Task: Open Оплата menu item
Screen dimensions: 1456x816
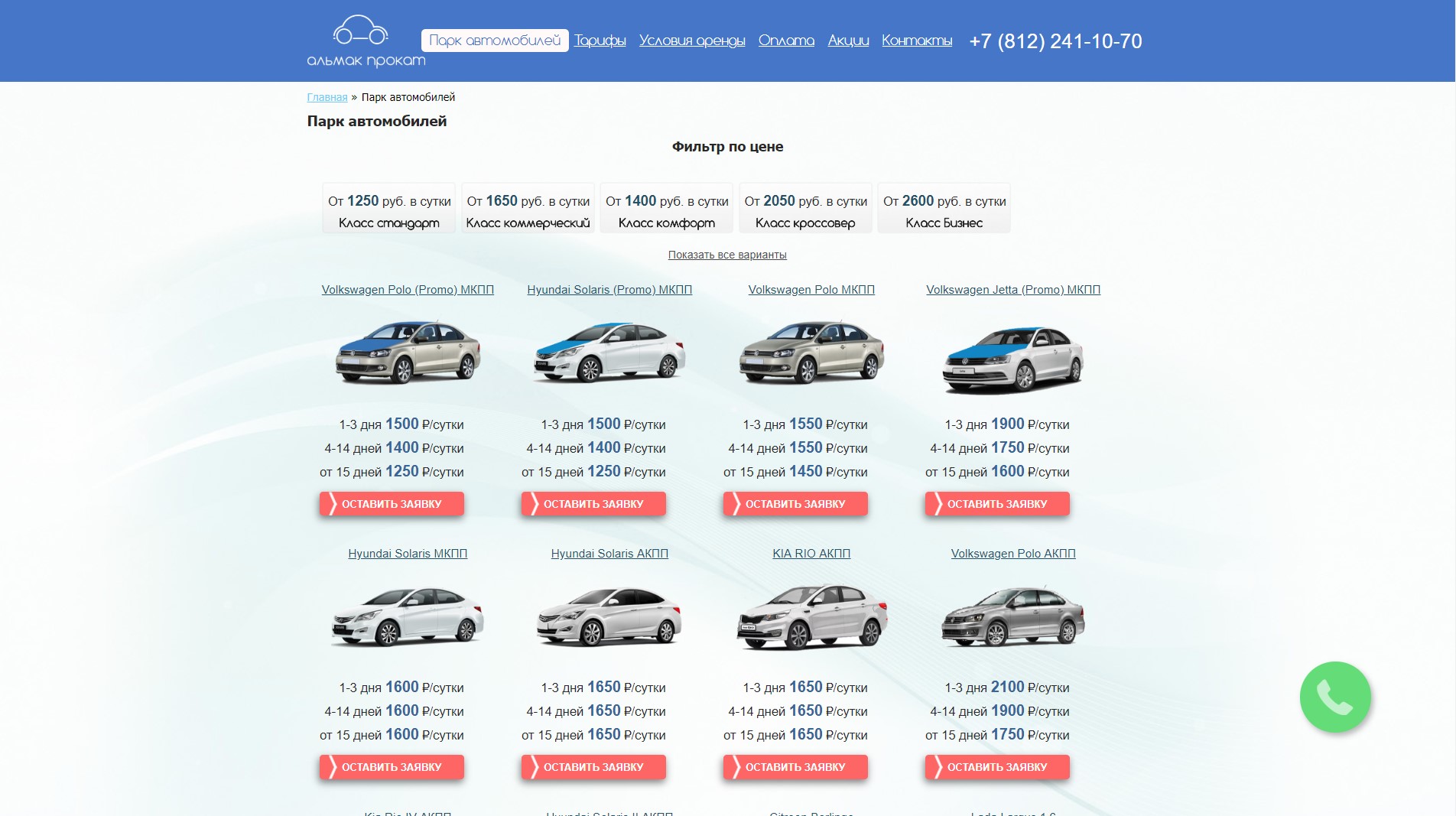Action: click(x=786, y=41)
